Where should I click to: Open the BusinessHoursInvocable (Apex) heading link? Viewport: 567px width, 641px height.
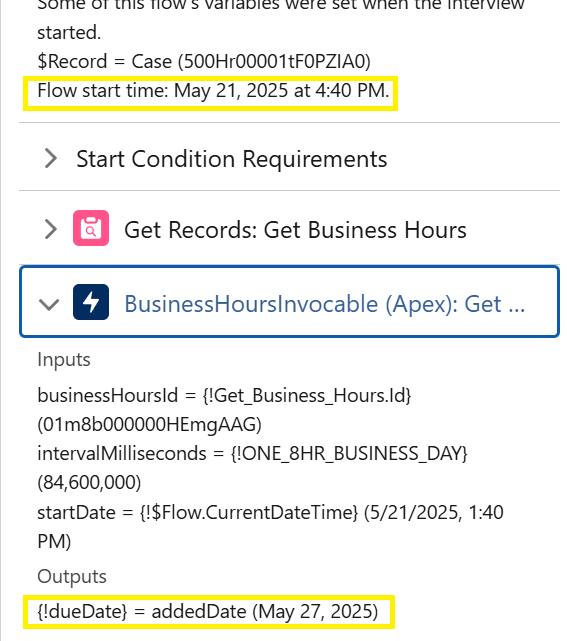[325, 304]
